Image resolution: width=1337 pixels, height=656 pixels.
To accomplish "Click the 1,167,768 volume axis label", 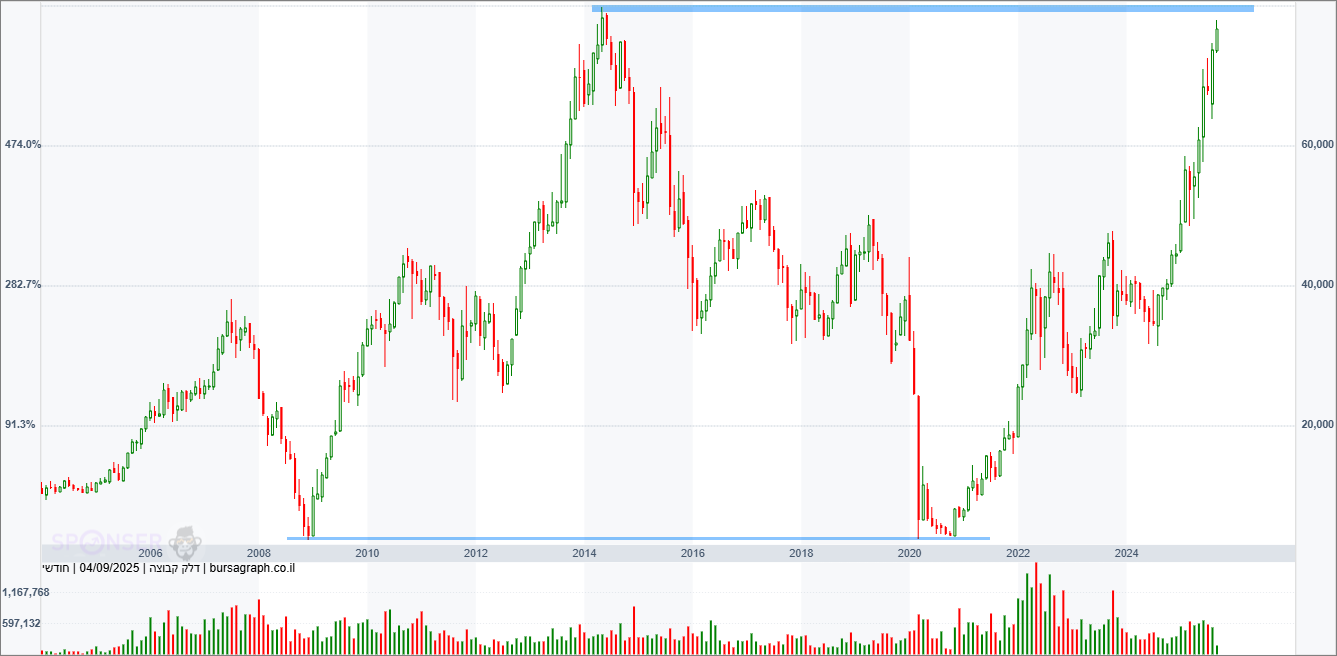I will [x=27, y=593].
